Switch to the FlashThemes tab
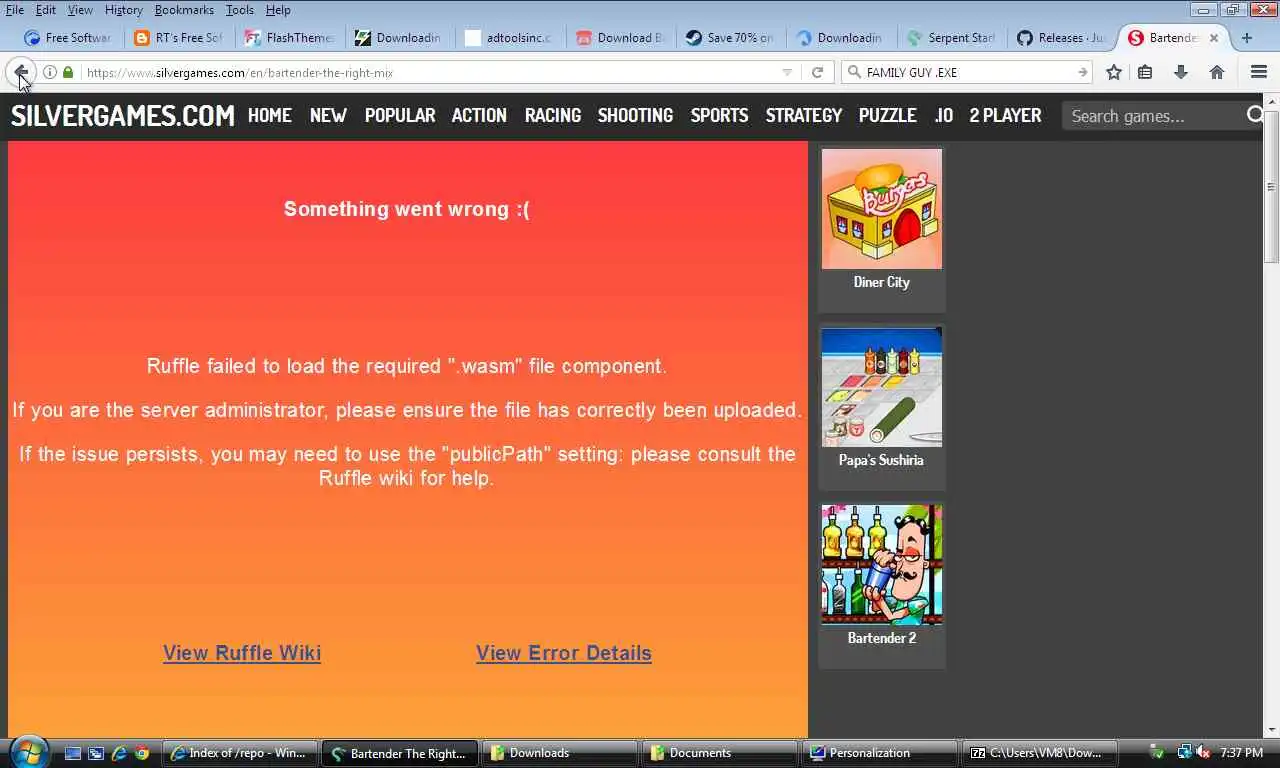The width and height of the screenshot is (1280, 768). [289, 38]
